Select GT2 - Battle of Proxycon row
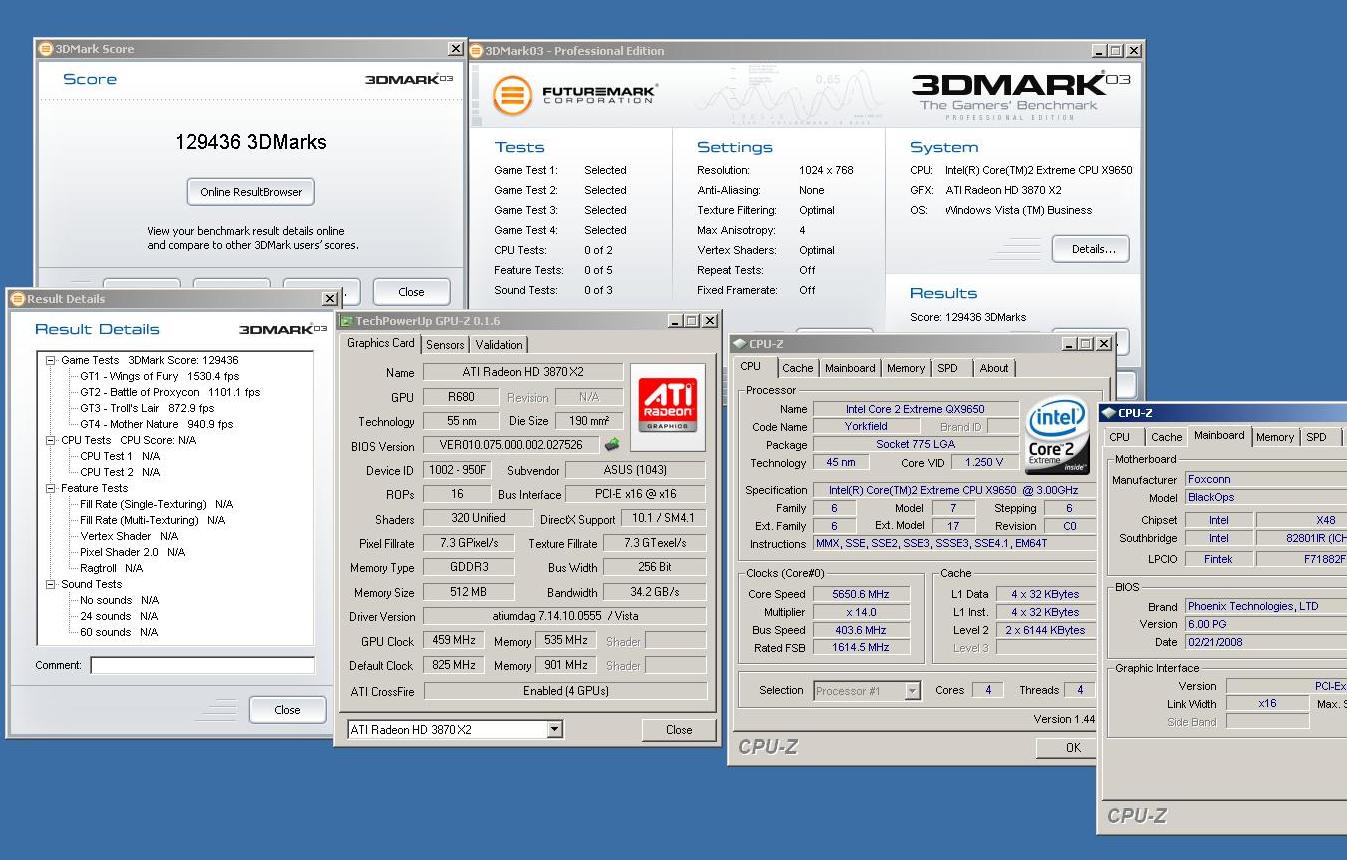This screenshot has width=1347, height=860. coord(170,392)
